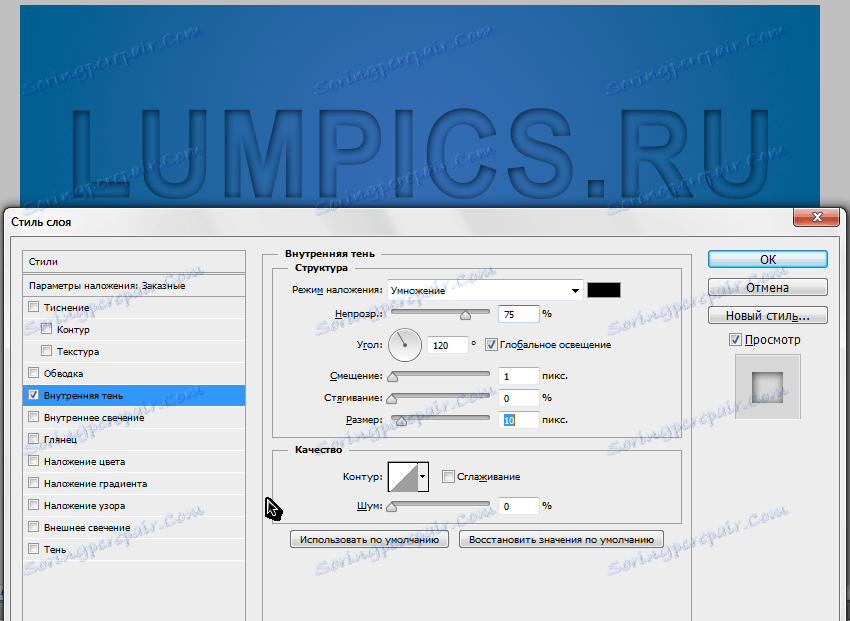Click the Угол angle dial
The image size is (850, 621).
[405, 345]
